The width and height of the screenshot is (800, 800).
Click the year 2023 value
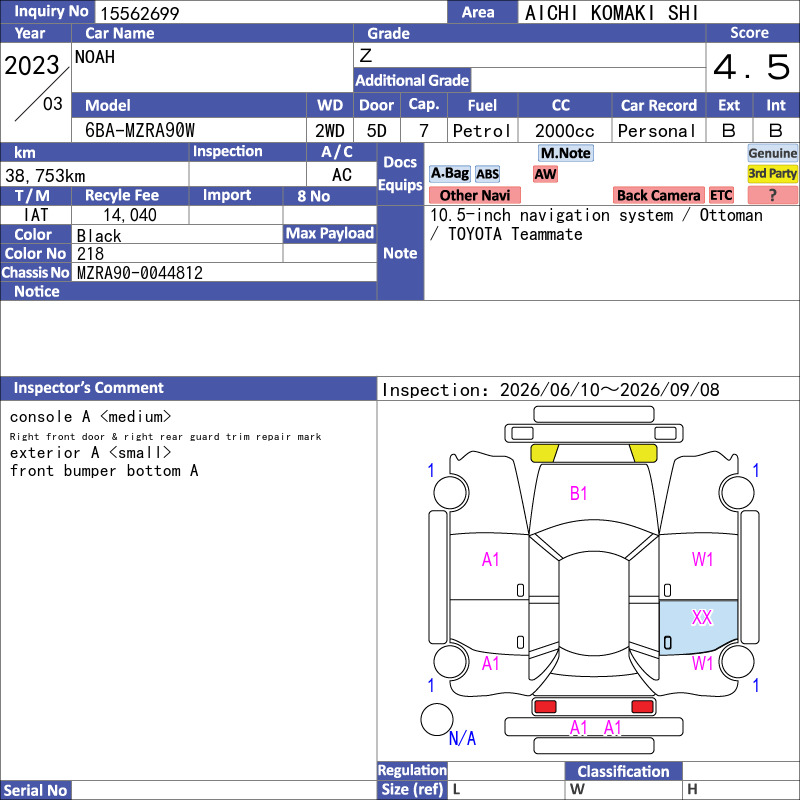[x=32, y=65]
